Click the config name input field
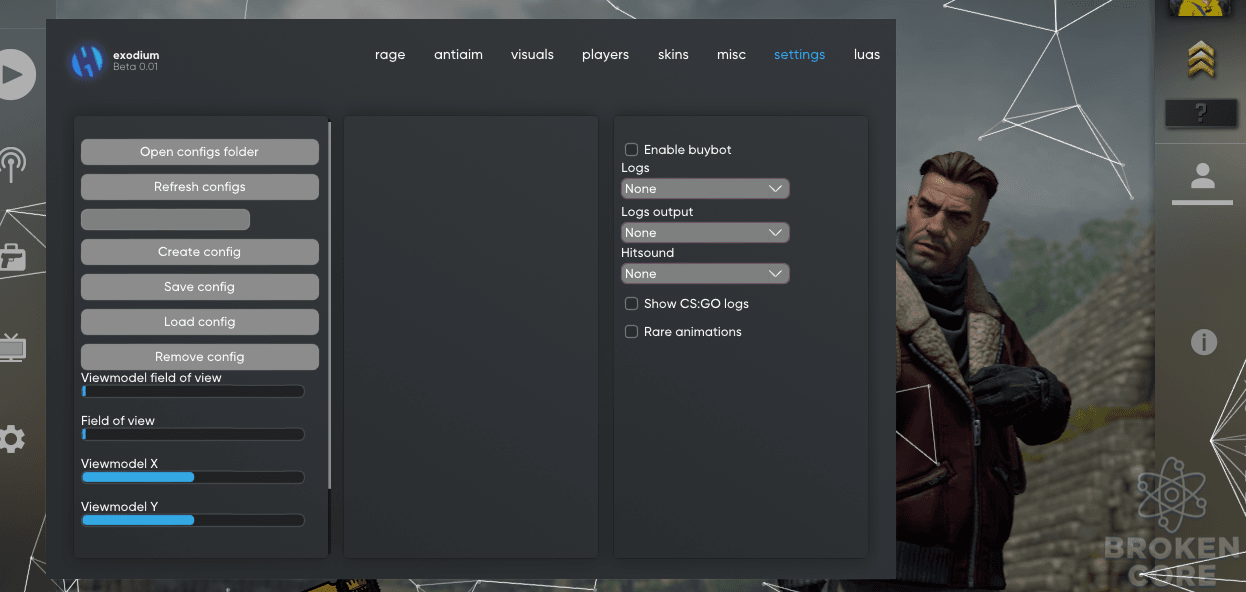Image resolution: width=1246 pixels, height=592 pixels. pos(165,219)
